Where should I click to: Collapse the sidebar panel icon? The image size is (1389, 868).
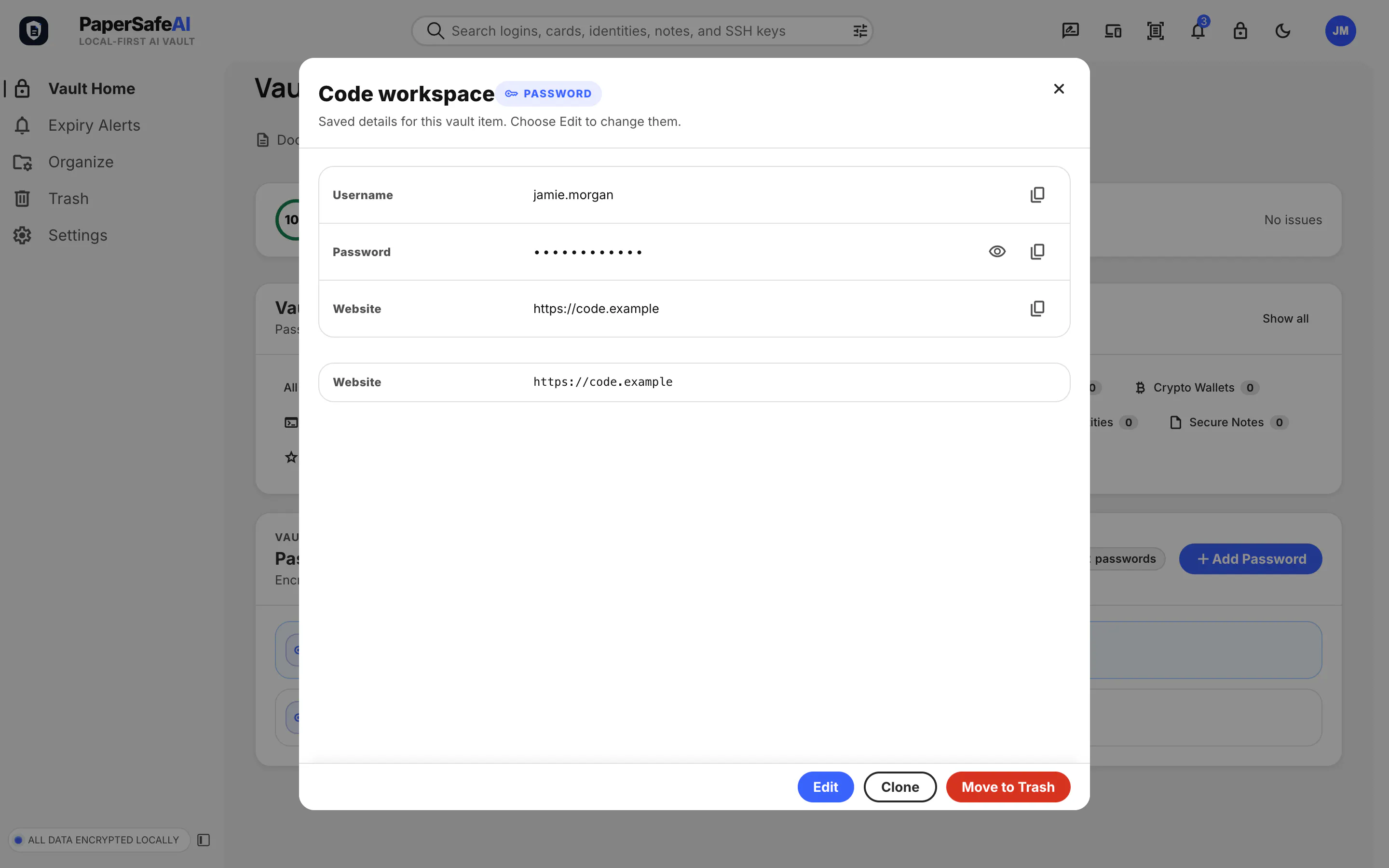204,840
